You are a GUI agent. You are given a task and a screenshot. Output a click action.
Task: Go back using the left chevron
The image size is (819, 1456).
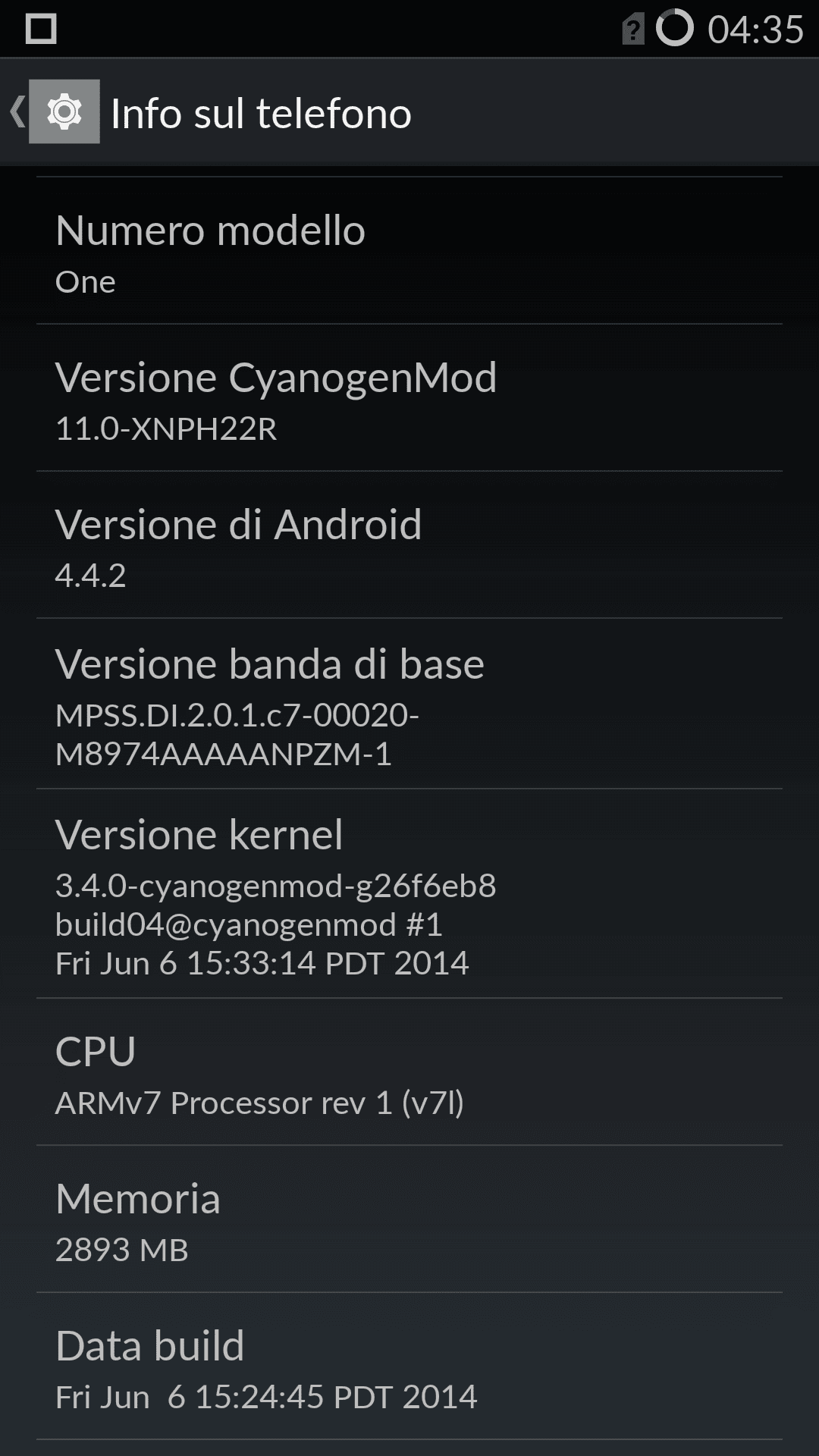[17, 111]
